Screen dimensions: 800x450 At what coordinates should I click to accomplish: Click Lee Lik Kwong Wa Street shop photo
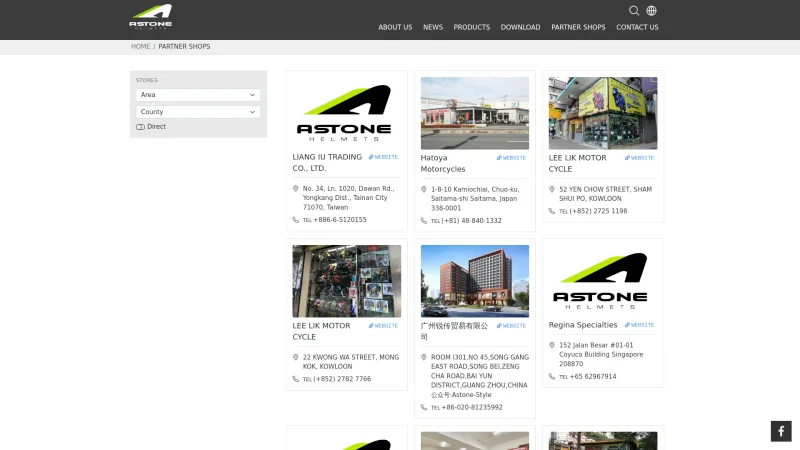[346, 281]
